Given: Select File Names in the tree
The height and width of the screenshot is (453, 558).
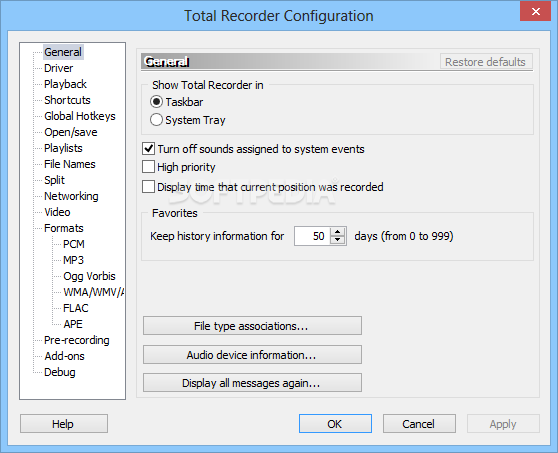Looking at the screenshot, I should coord(70,164).
